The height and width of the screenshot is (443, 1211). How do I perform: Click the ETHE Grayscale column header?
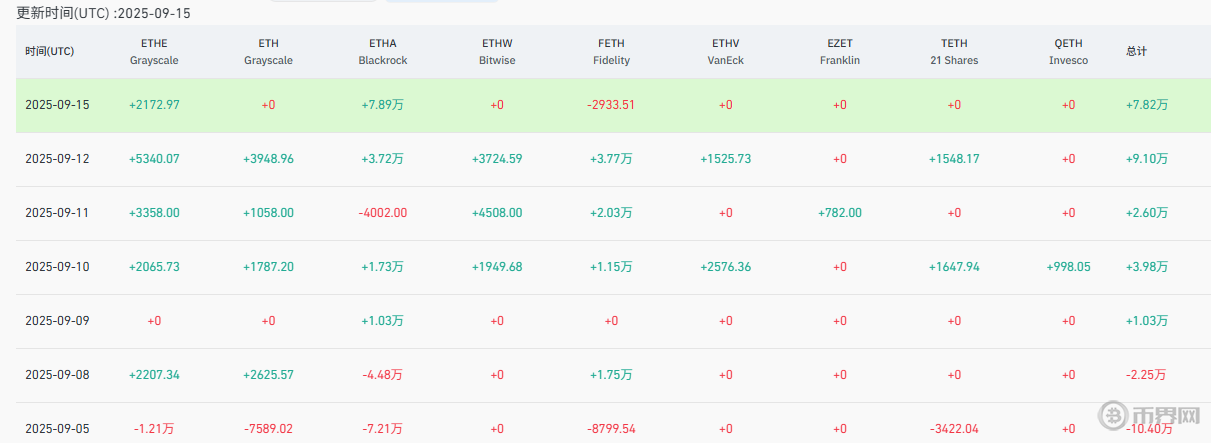pos(154,52)
